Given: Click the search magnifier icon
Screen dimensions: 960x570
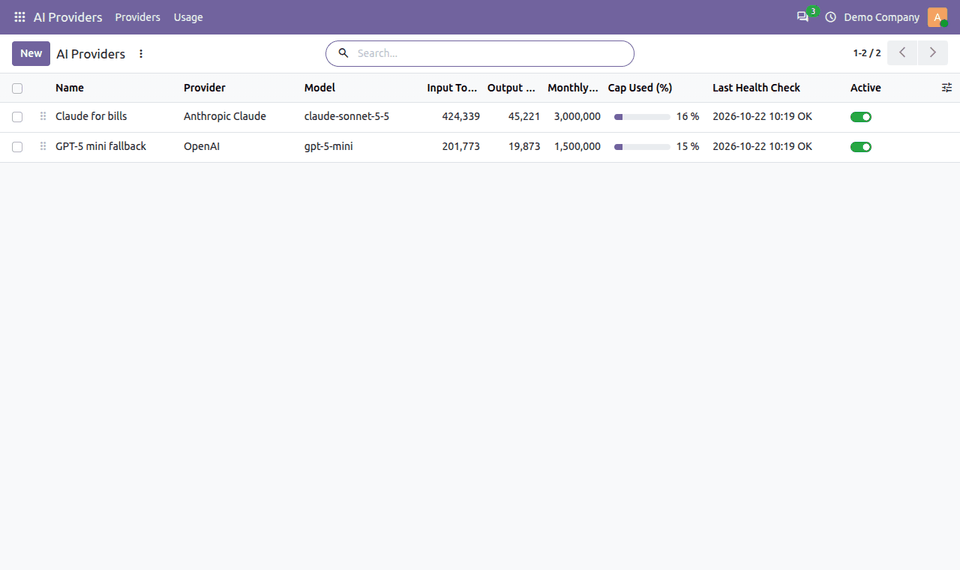Looking at the screenshot, I should coord(343,53).
